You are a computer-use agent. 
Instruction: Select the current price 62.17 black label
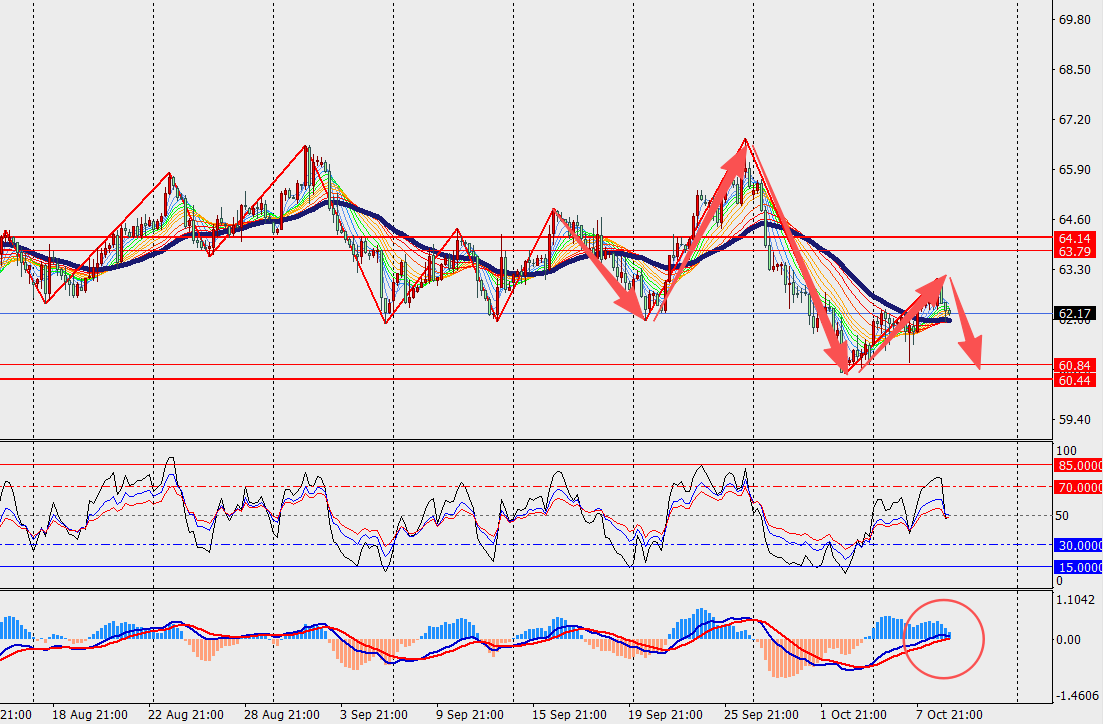pyautogui.click(x=1076, y=313)
